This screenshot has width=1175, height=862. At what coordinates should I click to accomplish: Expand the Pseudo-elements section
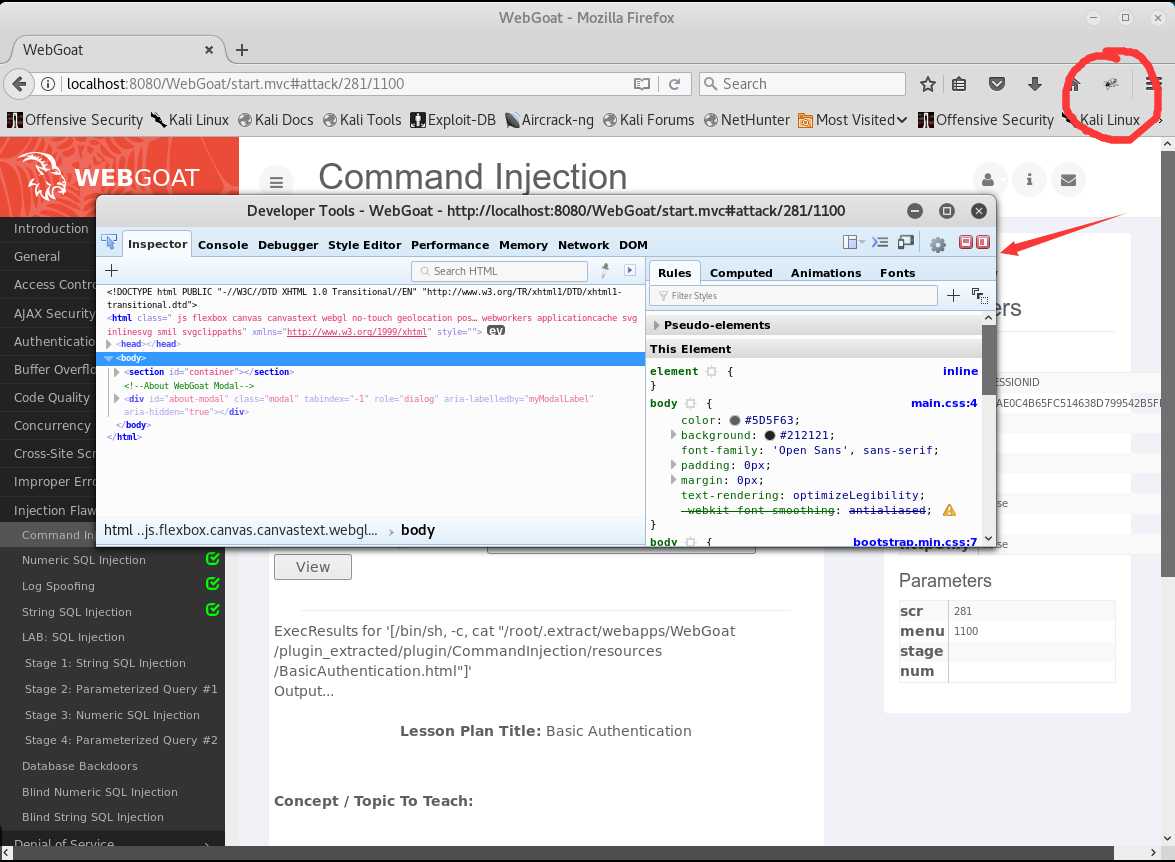point(656,325)
